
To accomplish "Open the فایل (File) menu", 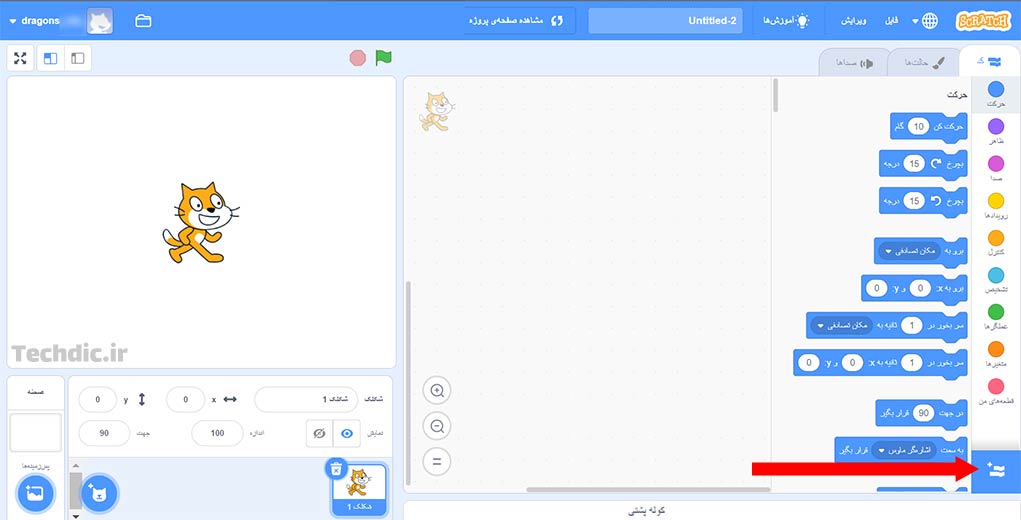I will coord(891,21).
